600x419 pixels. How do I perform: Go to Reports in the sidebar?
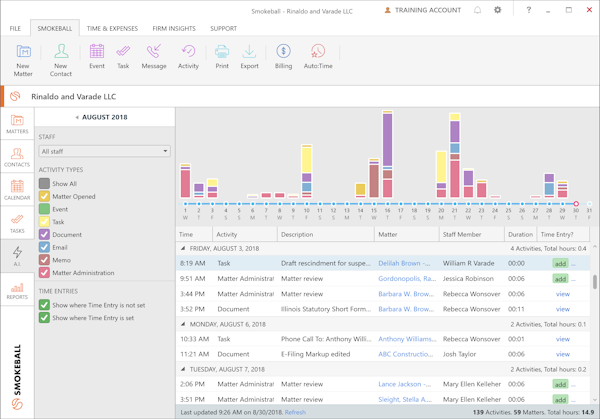coord(17,291)
